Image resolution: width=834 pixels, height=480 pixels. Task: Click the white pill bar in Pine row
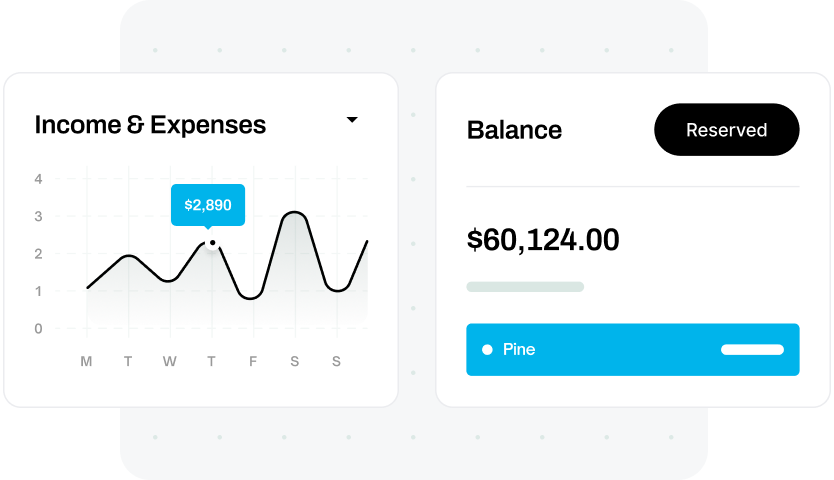click(x=752, y=350)
